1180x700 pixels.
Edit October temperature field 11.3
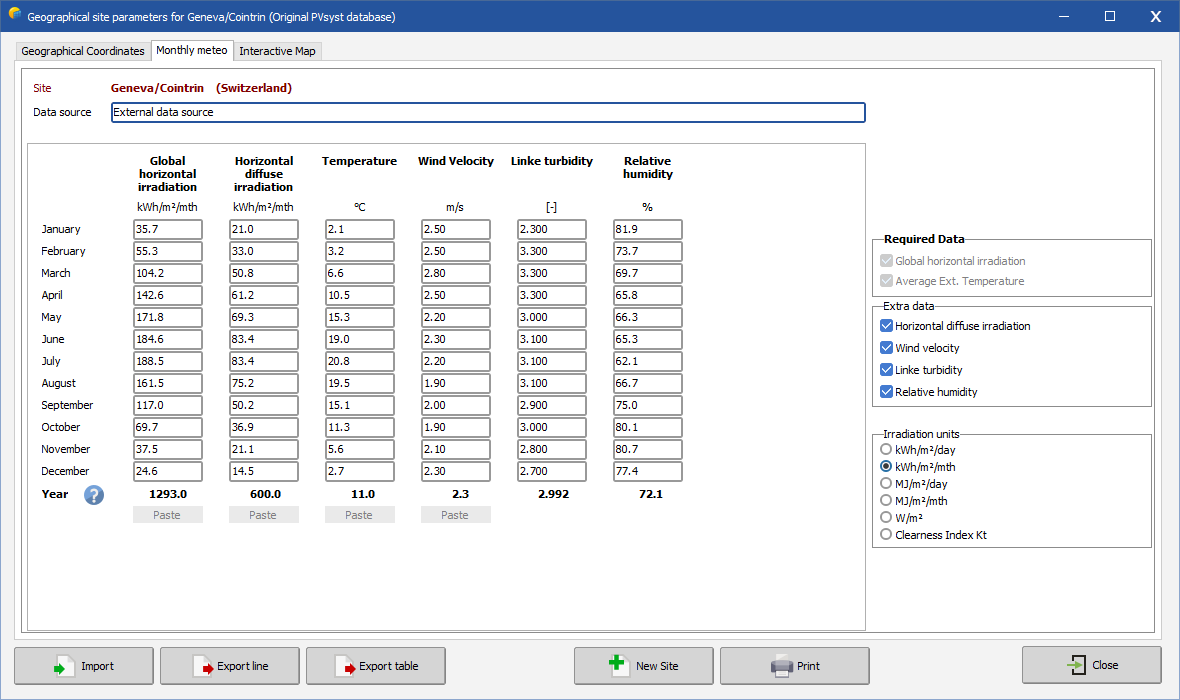[x=360, y=427]
